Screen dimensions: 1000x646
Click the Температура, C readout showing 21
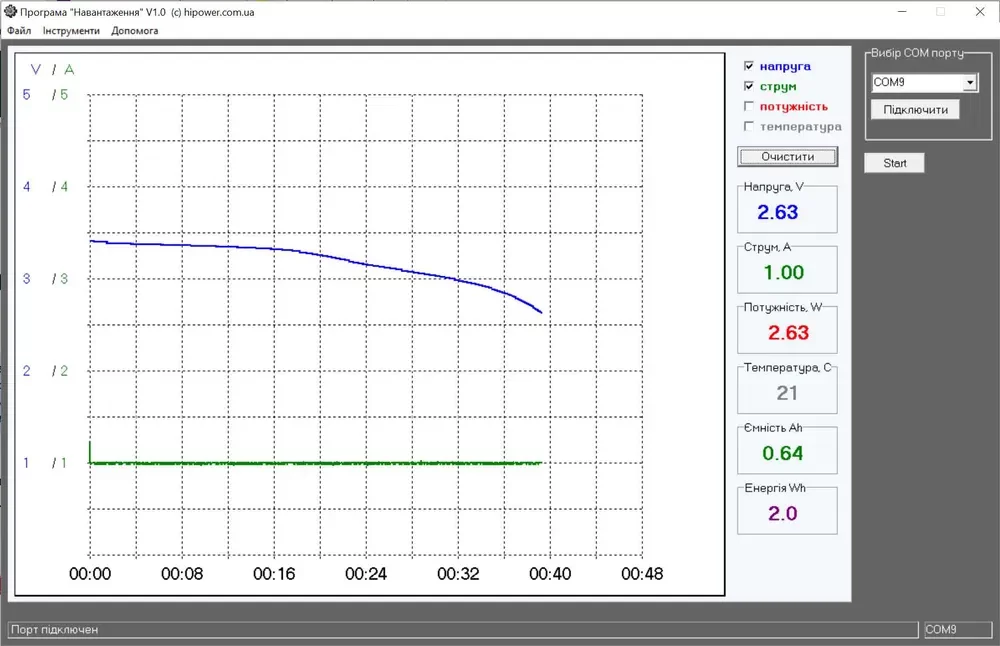787,393
